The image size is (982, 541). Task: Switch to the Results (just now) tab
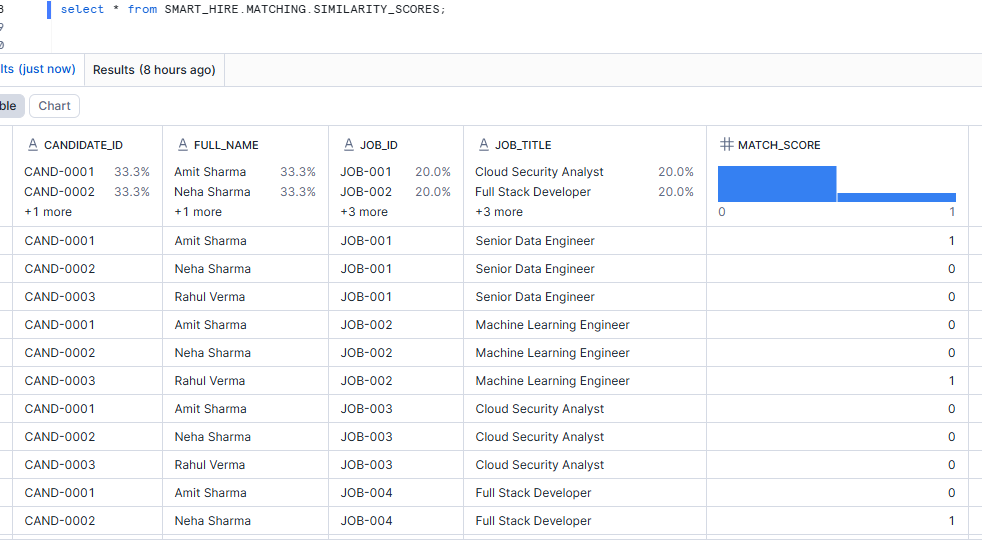(x=38, y=70)
